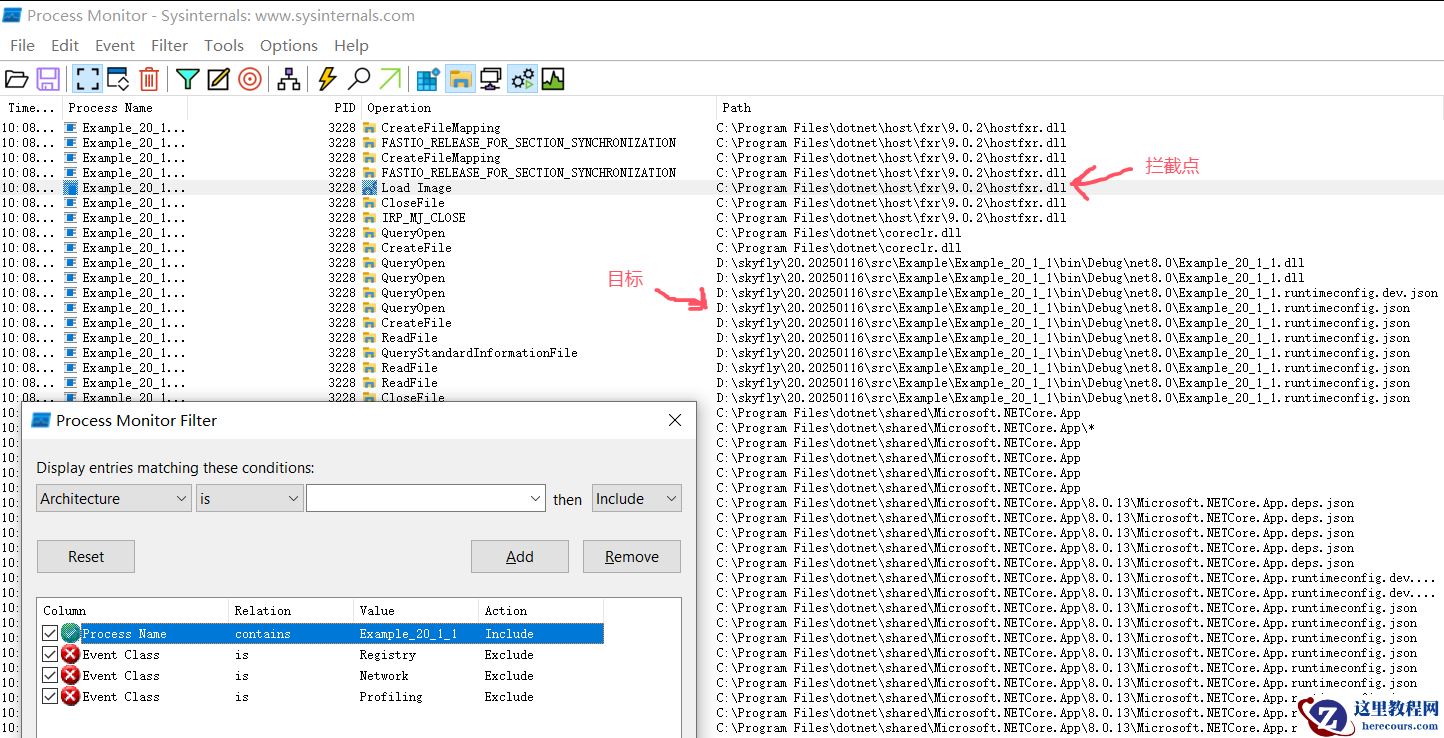
Task: Click the Operation column header
Action: click(538, 107)
